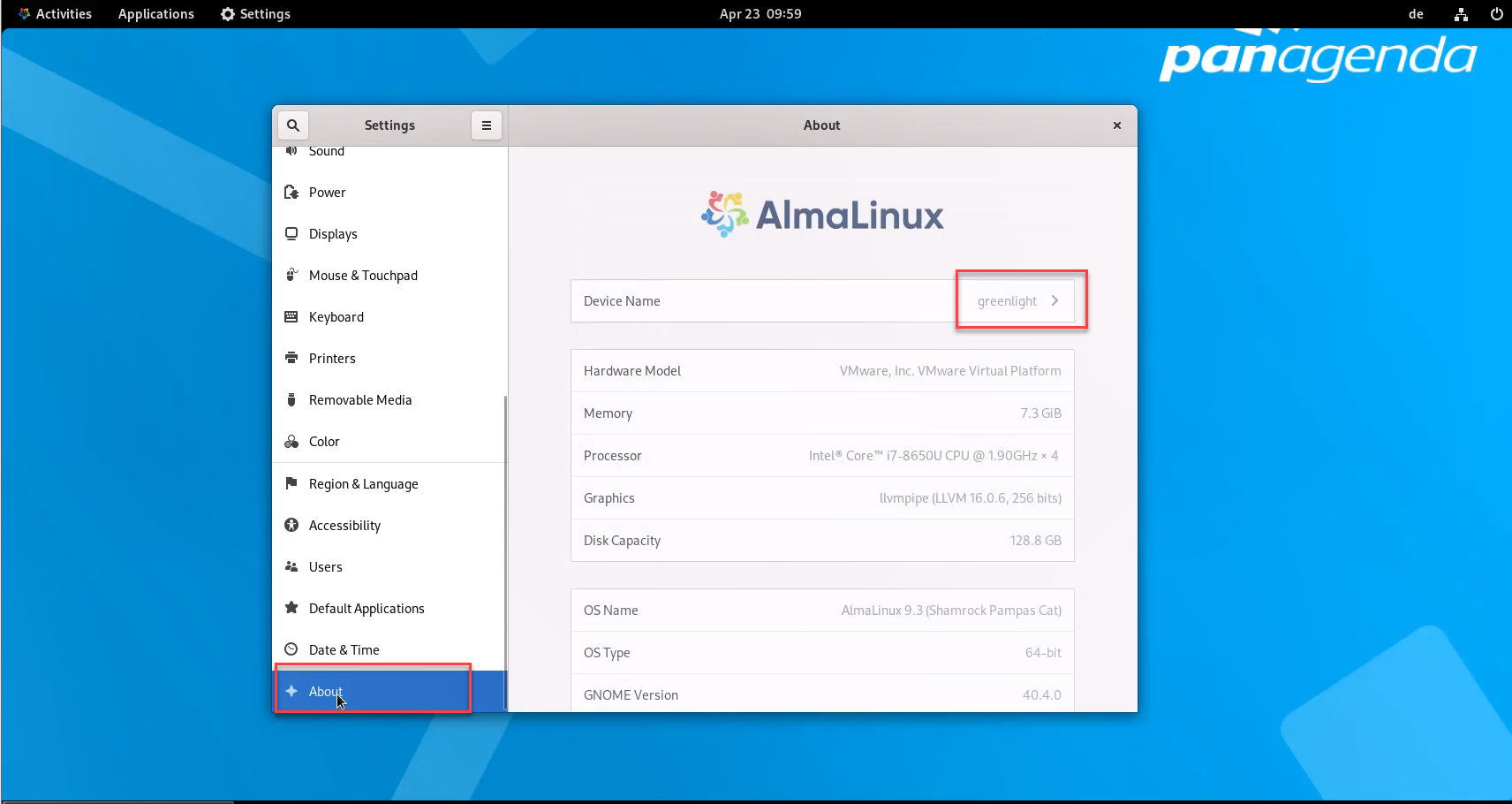The width and height of the screenshot is (1512, 804).
Task: Open the 'de' keyboard layout dropdown
Action: [1416, 14]
